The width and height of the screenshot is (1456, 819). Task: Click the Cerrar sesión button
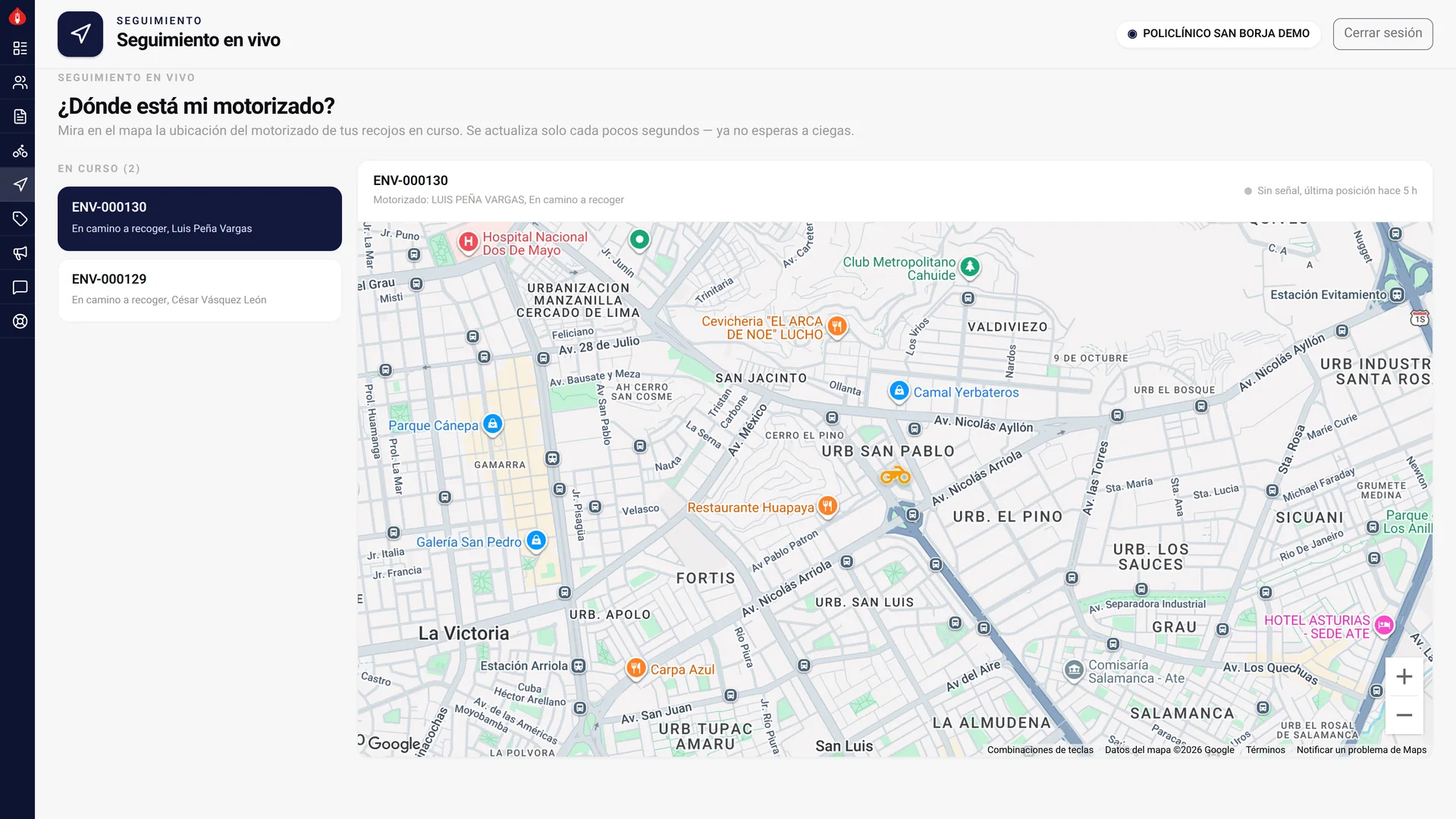[x=1382, y=33]
